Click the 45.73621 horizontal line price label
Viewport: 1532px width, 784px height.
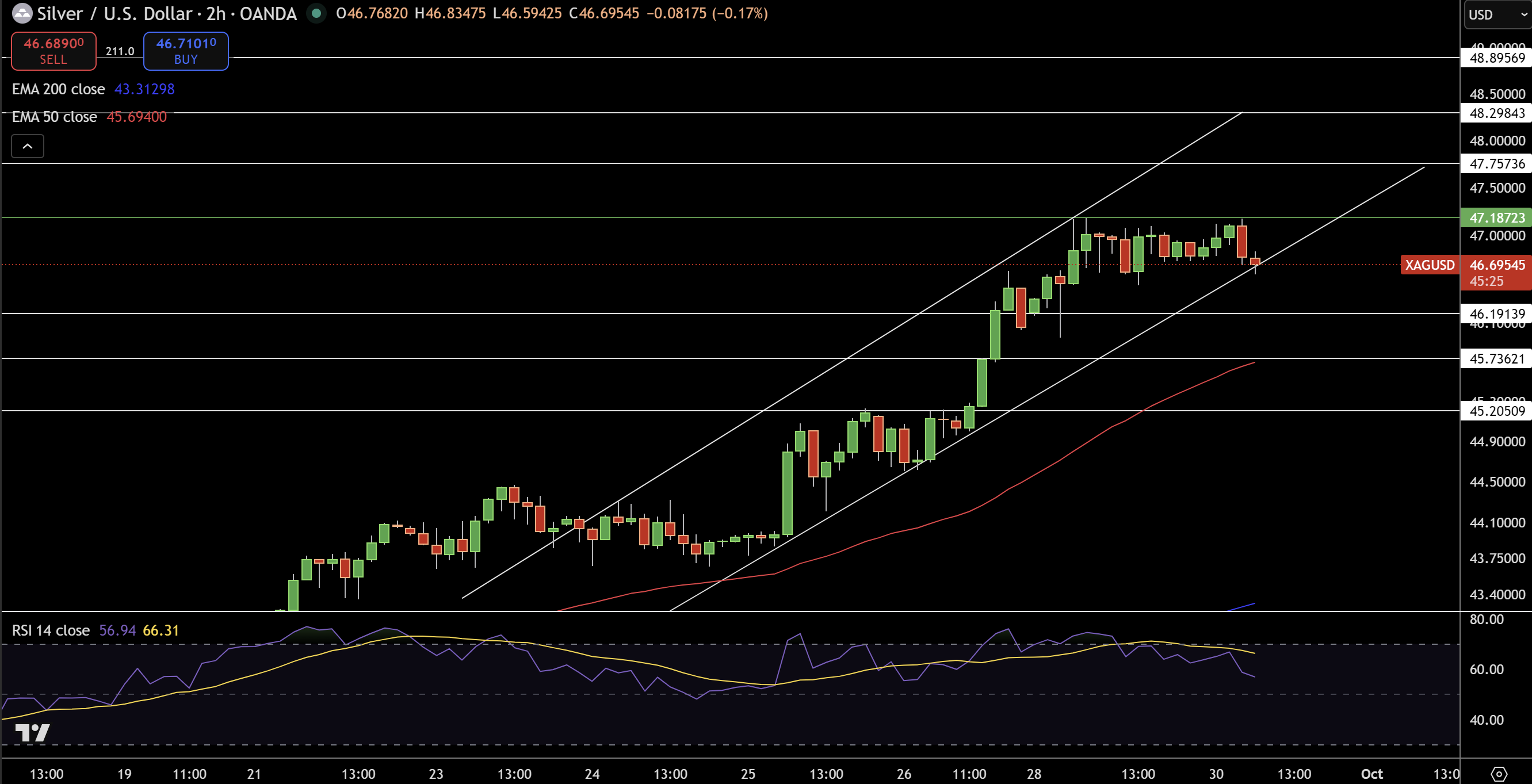(x=1496, y=359)
